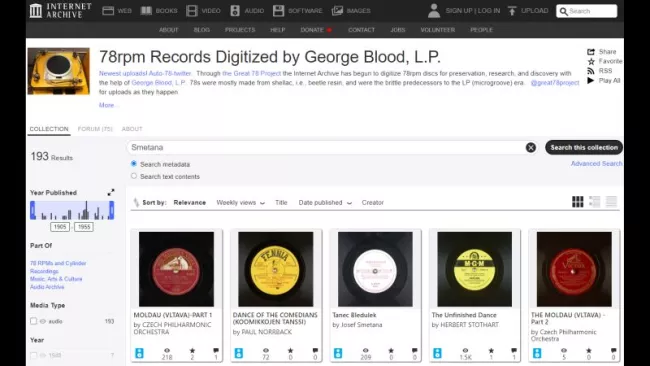This screenshot has width=650, height=366.
Task: Sort results by Creator
Action: [373, 203]
